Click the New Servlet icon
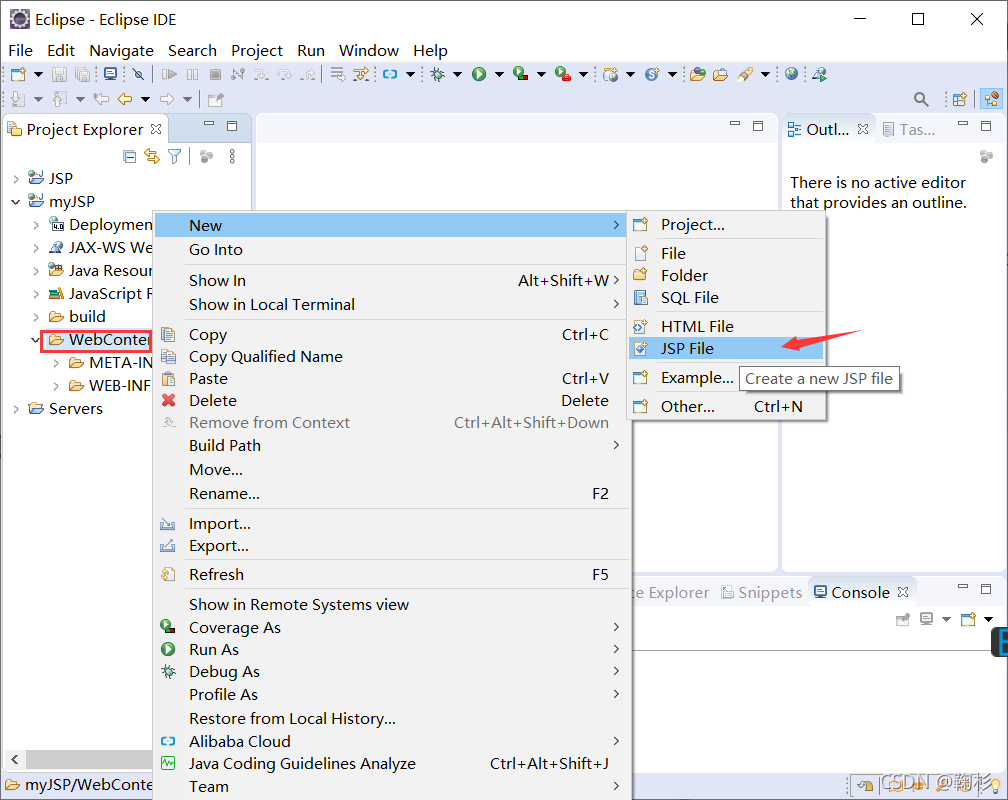The height and width of the screenshot is (800, 1008). coord(652,74)
